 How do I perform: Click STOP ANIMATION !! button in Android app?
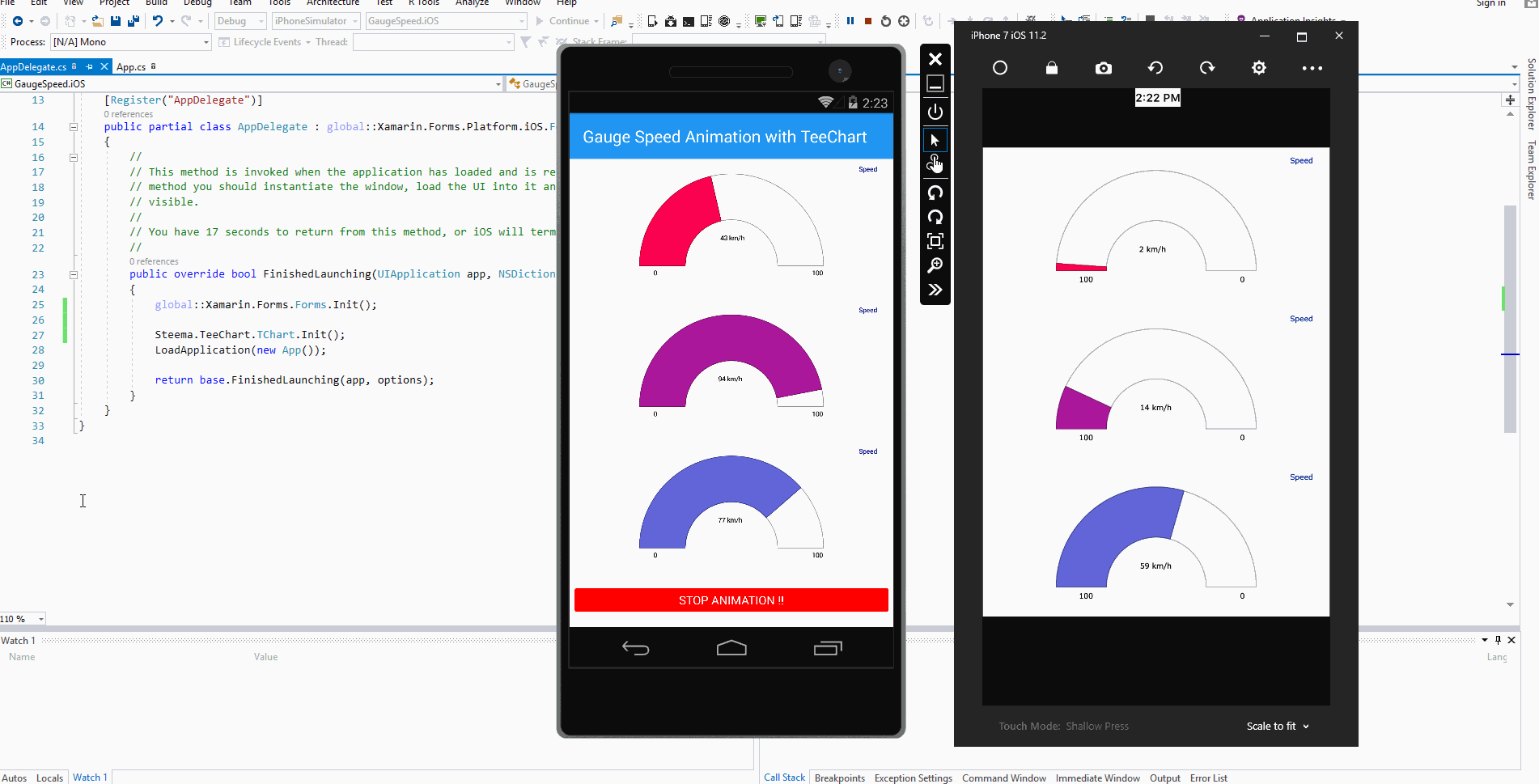(731, 600)
